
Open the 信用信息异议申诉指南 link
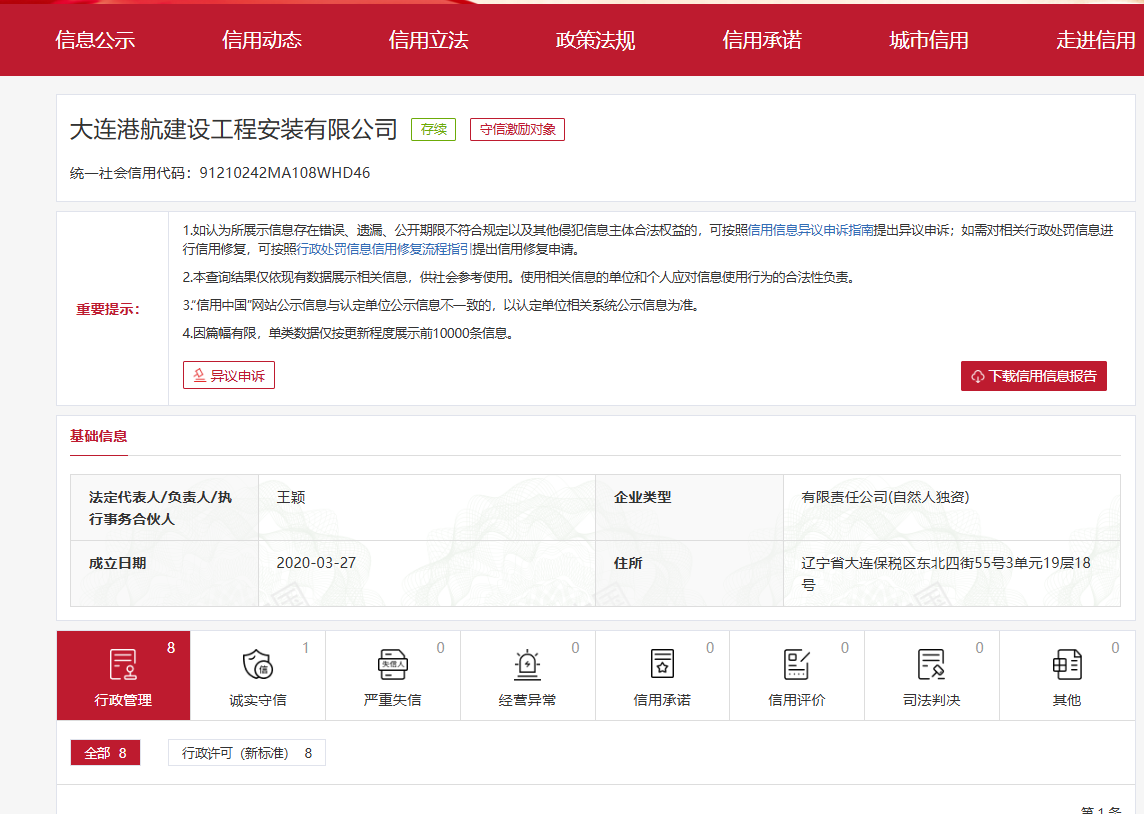(811, 229)
